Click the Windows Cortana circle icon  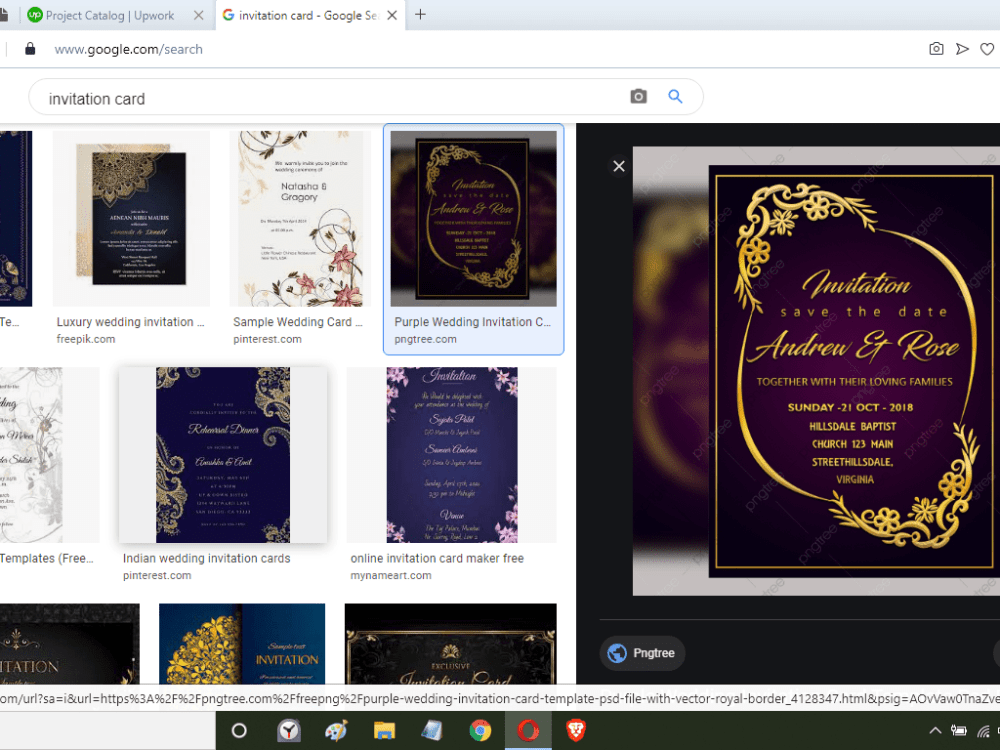[x=239, y=731]
